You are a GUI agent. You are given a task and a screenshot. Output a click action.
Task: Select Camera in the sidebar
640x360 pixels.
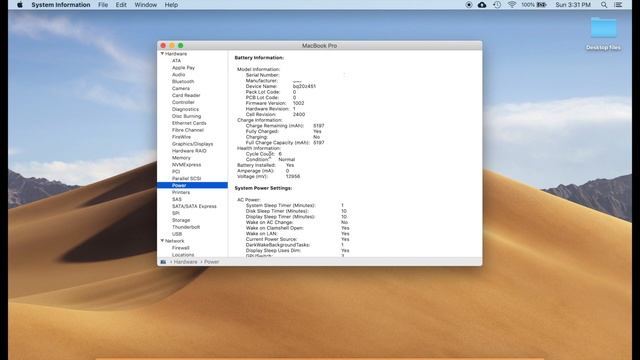[x=180, y=89]
